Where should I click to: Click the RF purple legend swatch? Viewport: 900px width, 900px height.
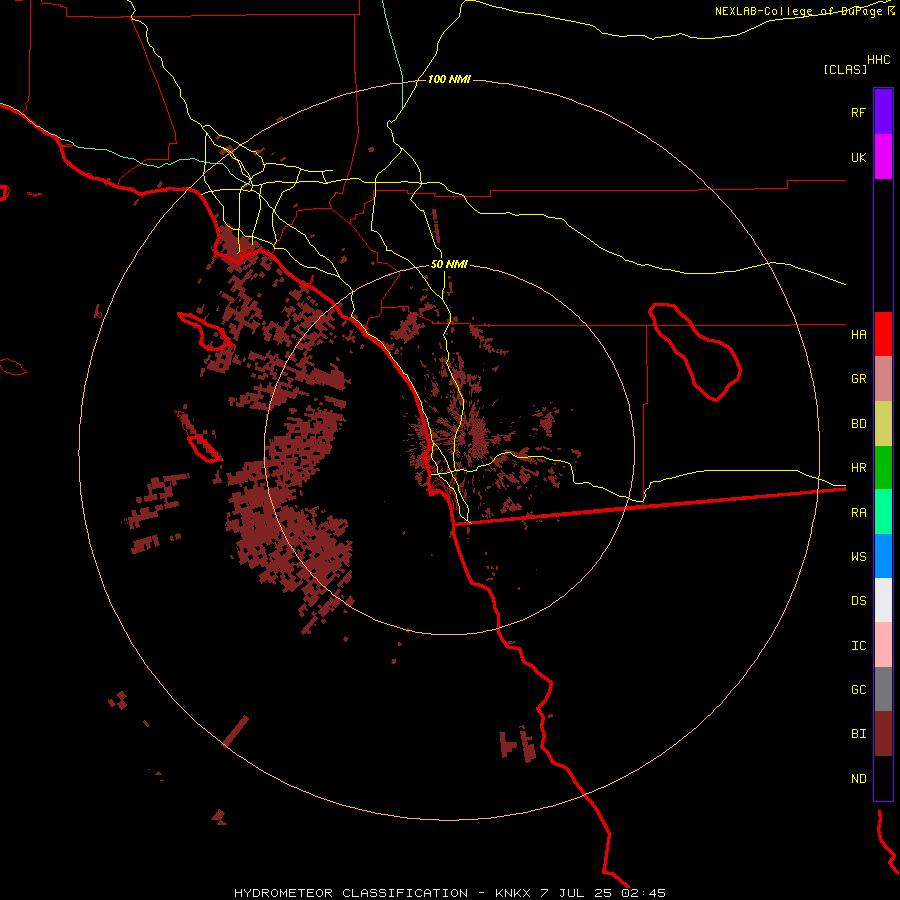tap(883, 112)
